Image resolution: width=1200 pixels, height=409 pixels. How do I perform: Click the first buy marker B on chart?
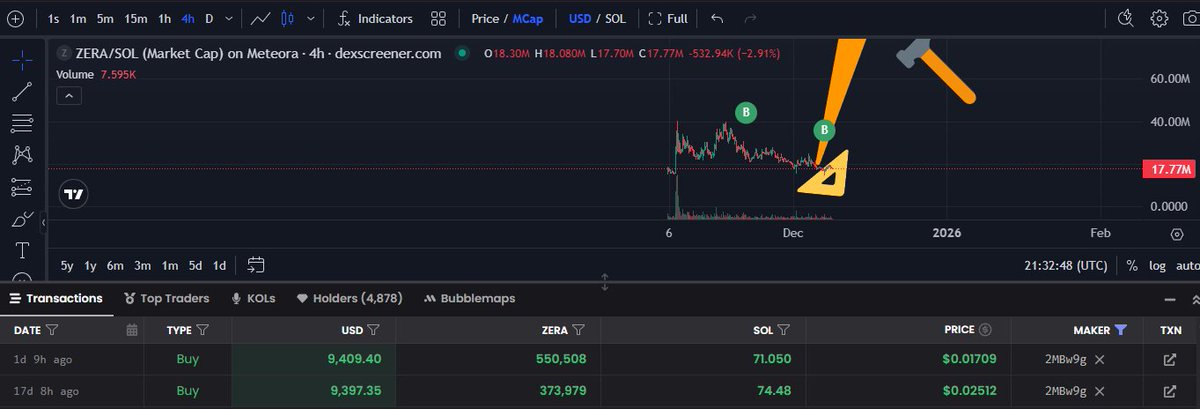(x=745, y=112)
